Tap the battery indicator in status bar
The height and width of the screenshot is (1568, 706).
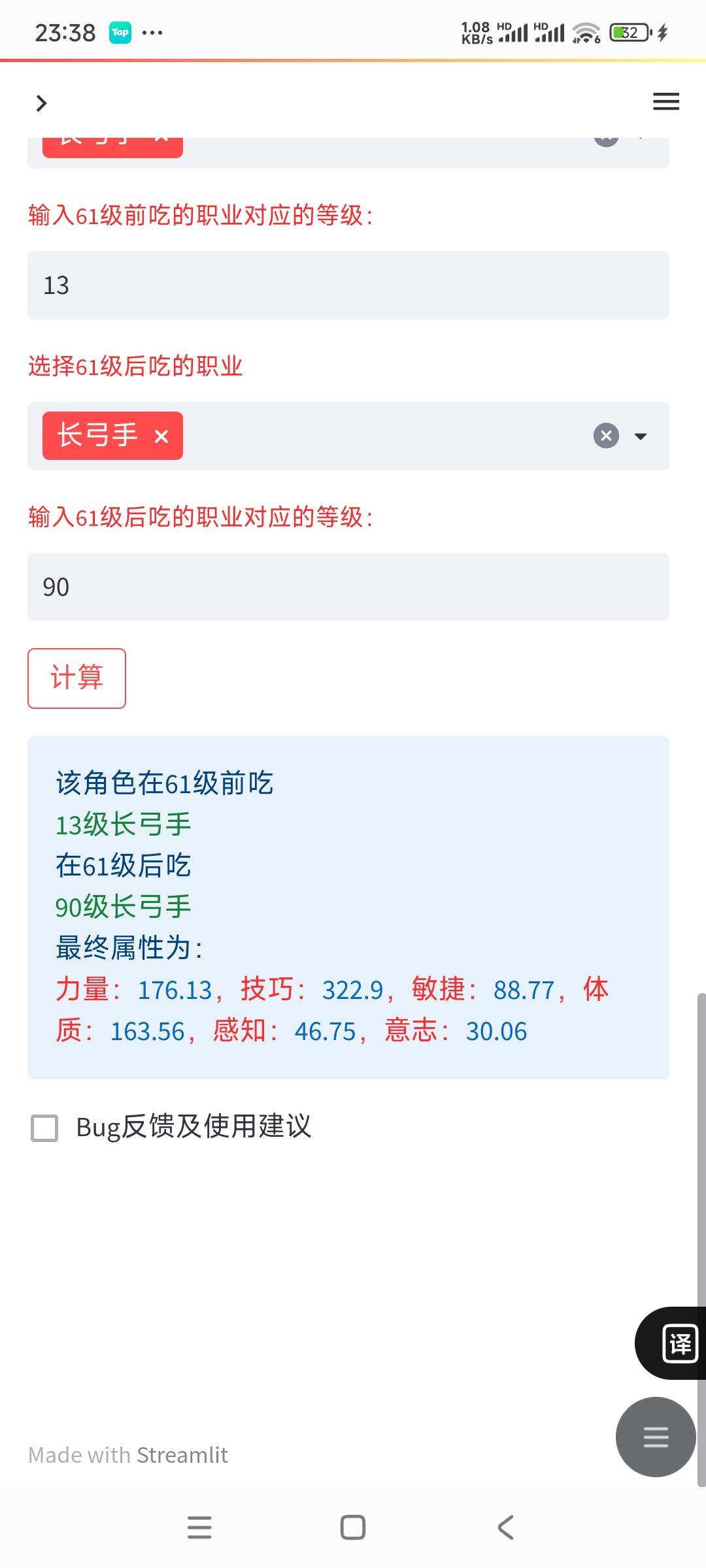(630, 32)
